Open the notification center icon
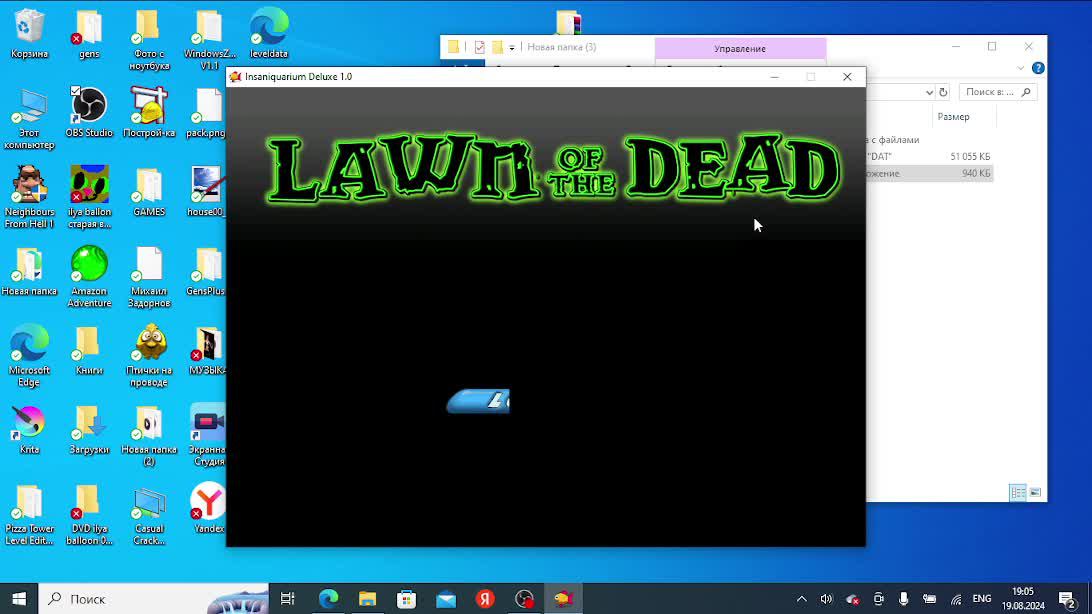 (1067, 599)
